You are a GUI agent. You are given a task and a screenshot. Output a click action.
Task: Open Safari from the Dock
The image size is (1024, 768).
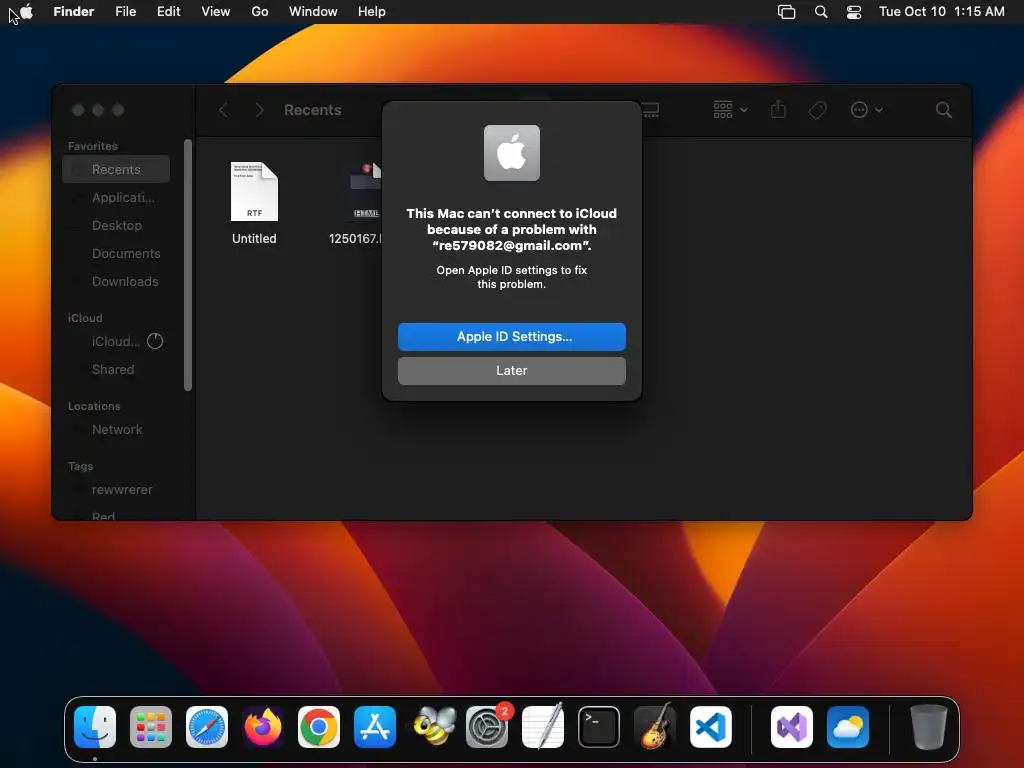pos(207,727)
